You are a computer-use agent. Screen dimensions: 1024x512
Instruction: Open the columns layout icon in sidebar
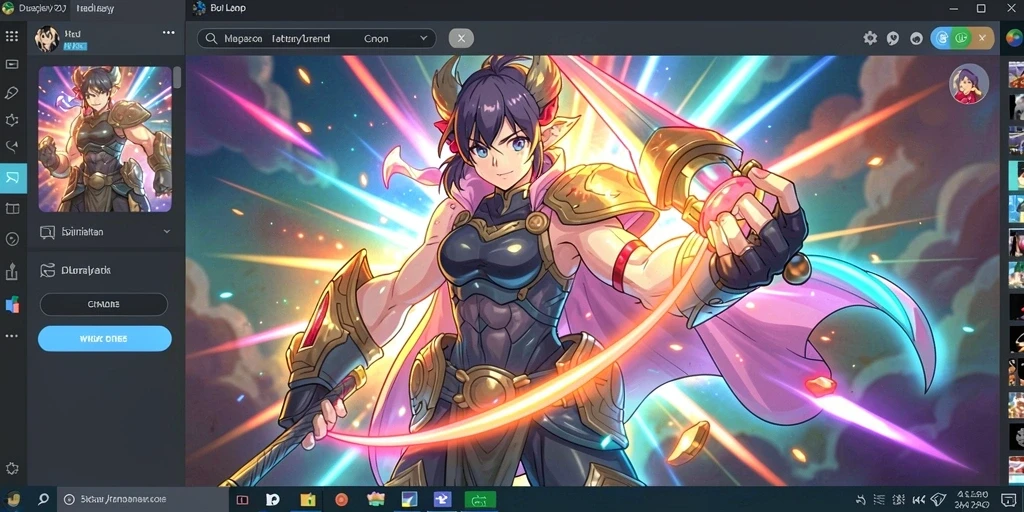pyautogui.click(x=11, y=209)
